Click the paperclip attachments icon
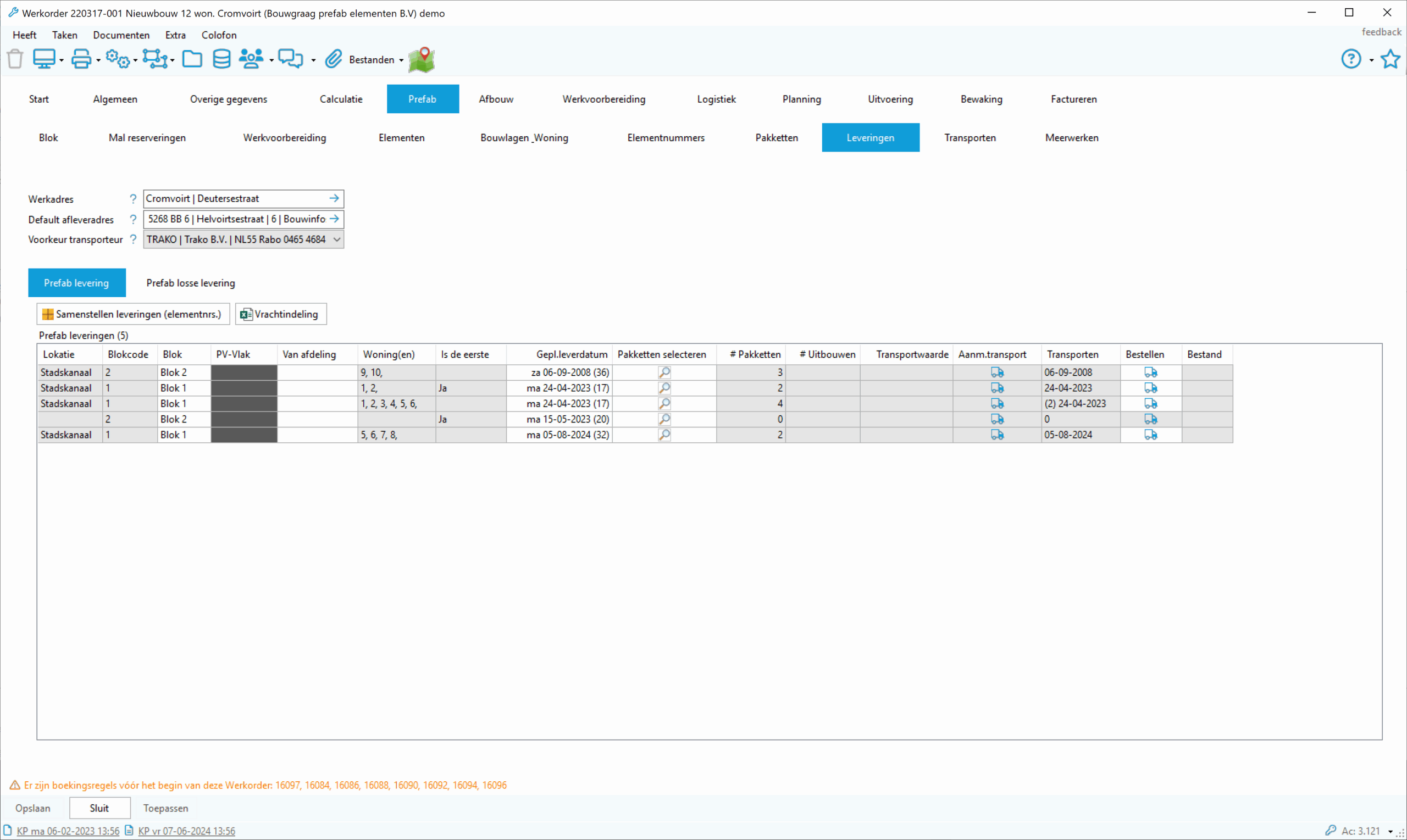The width and height of the screenshot is (1407, 840). click(334, 59)
